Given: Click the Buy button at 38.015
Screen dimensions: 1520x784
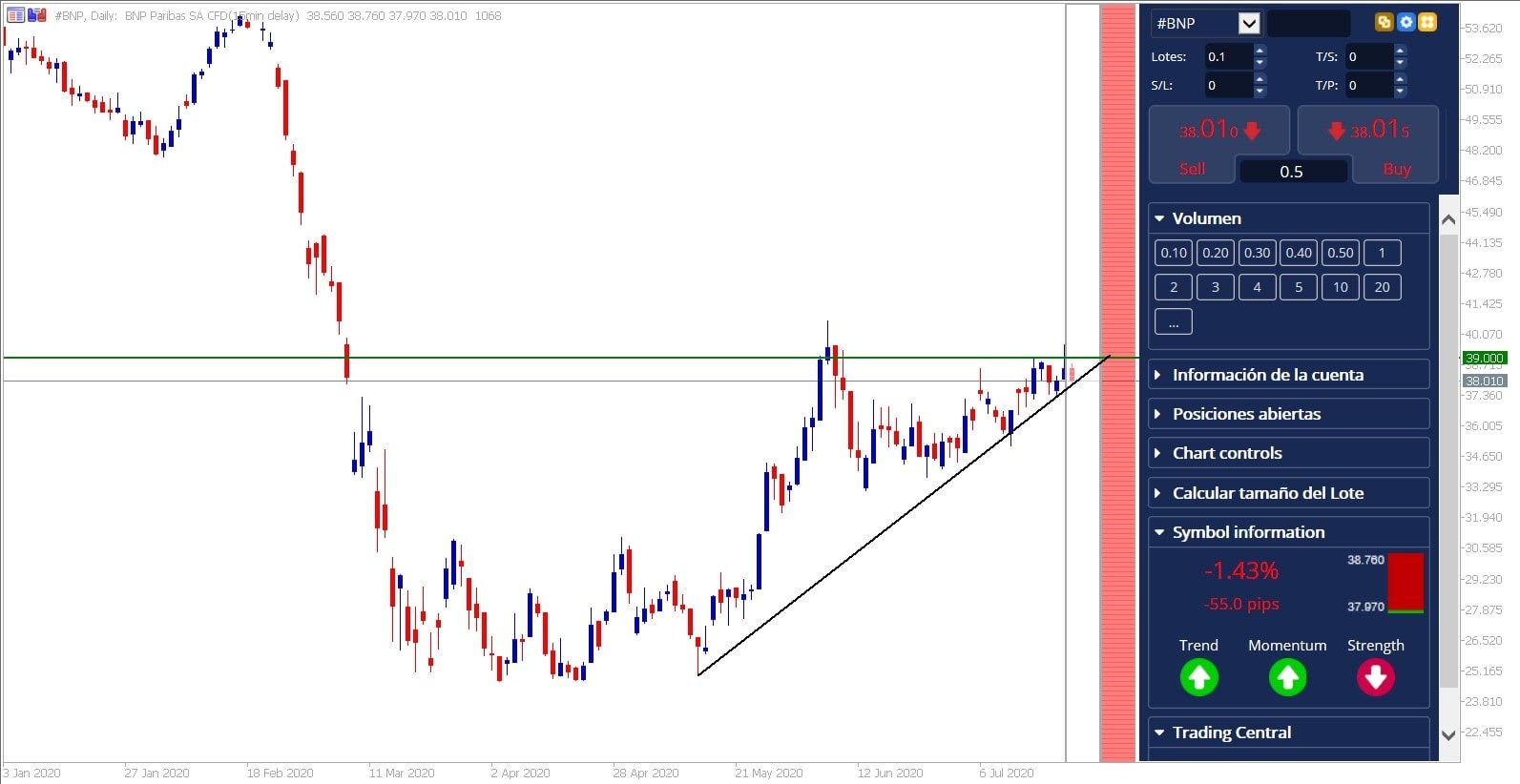Looking at the screenshot, I should click(x=1368, y=144).
